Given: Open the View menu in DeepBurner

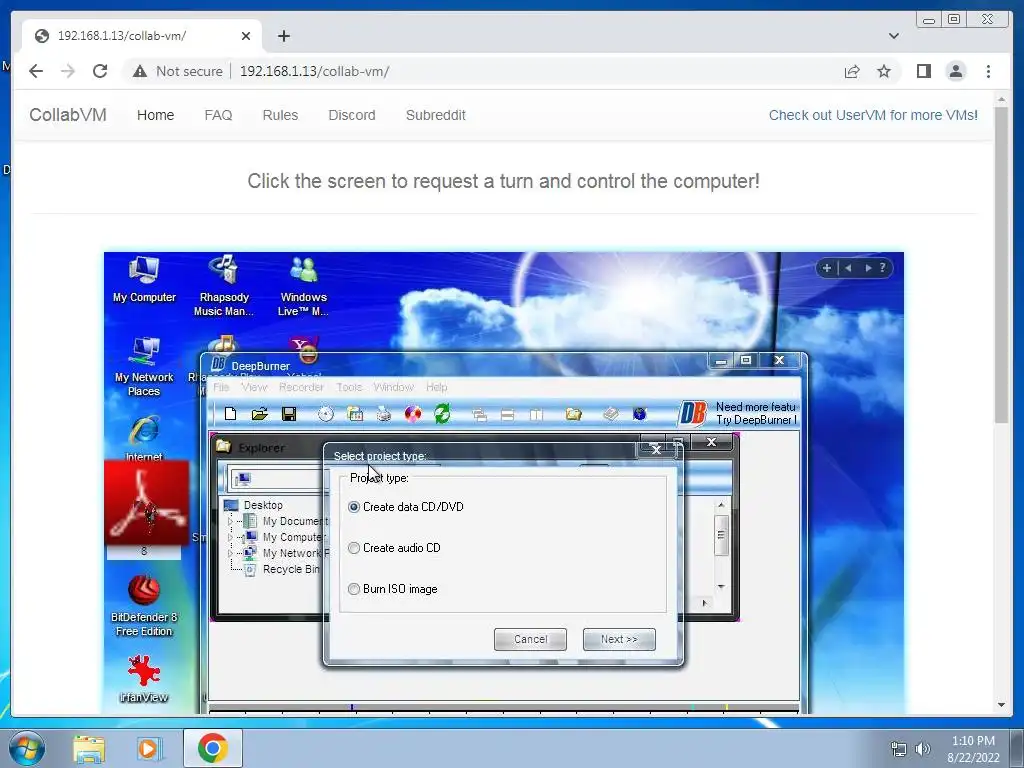Looking at the screenshot, I should [x=254, y=387].
